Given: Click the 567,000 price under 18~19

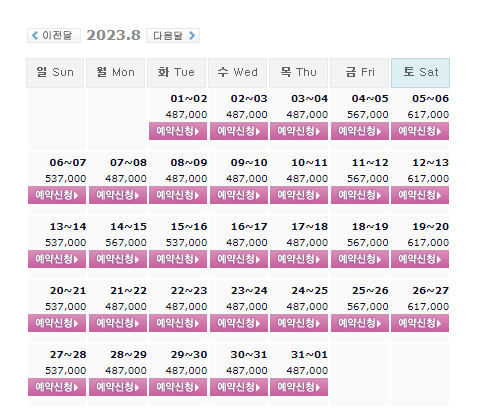Looking at the screenshot, I should (368, 243).
